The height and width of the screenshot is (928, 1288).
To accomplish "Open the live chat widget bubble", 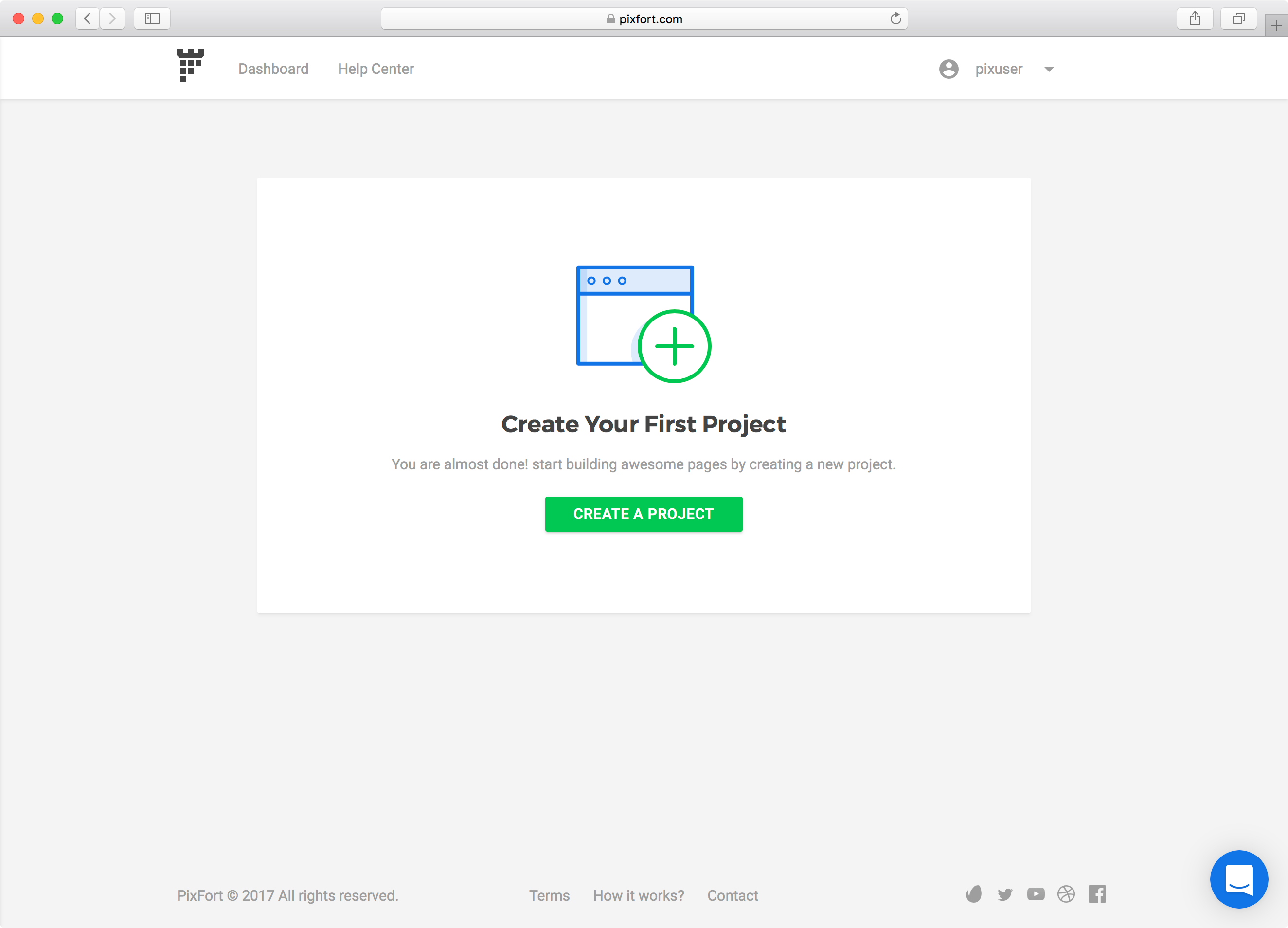I will pos(1238,878).
